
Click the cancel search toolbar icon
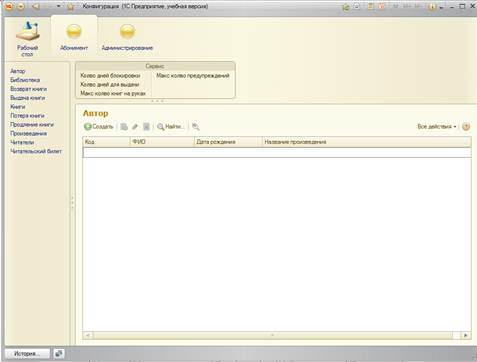click(x=196, y=127)
